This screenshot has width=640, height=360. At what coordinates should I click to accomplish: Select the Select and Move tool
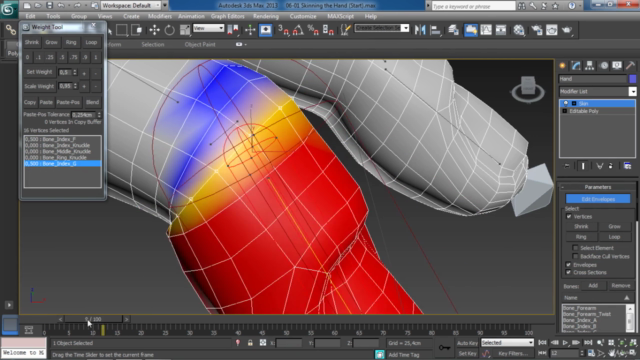click(x=154, y=30)
